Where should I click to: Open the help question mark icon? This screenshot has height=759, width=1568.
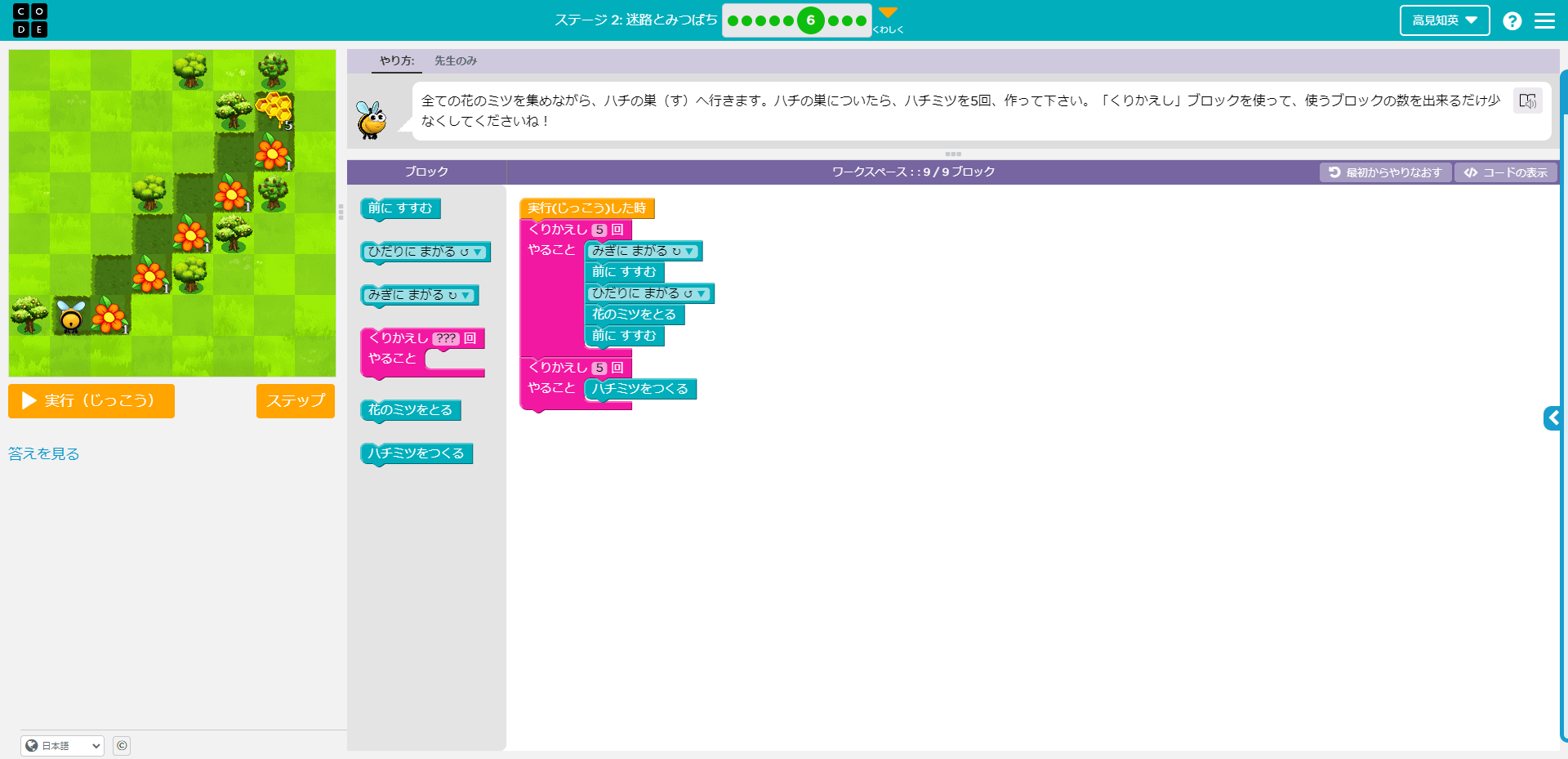(1512, 21)
